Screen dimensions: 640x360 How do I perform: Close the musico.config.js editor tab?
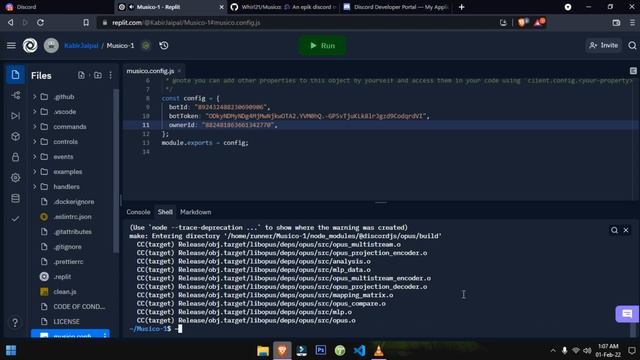coord(179,71)
